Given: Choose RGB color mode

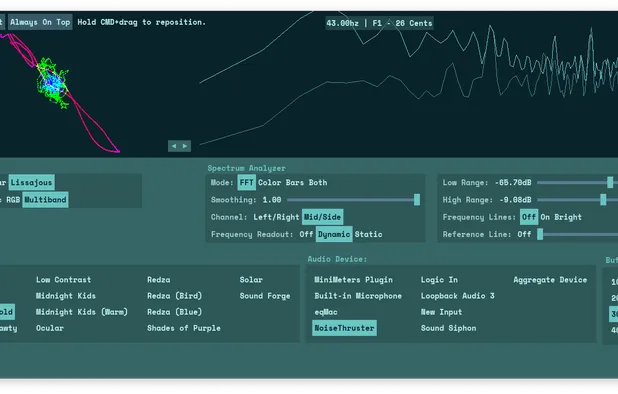Looking at the screenshot, I should 13,200.
